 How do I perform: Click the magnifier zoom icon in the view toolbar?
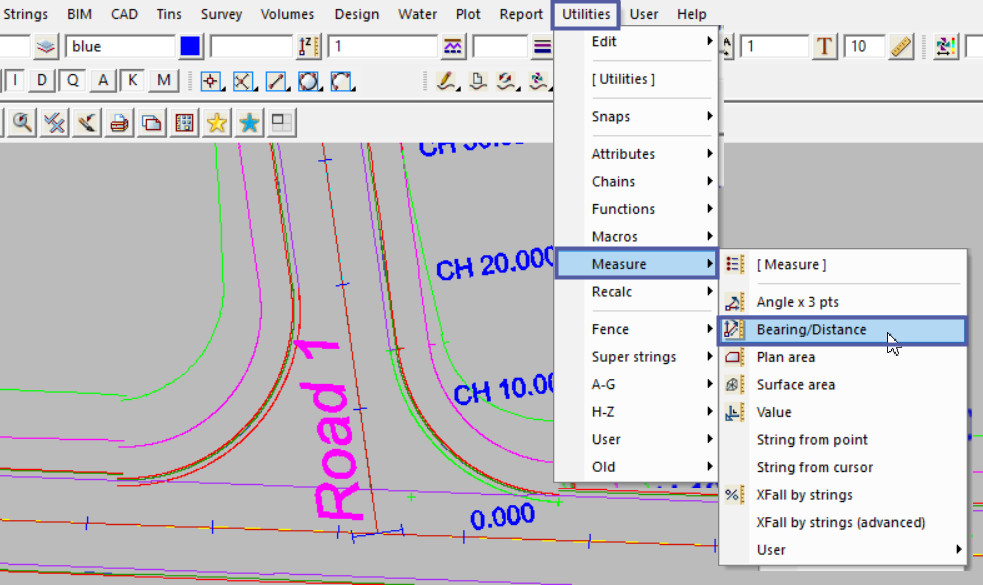coord(22,123)
